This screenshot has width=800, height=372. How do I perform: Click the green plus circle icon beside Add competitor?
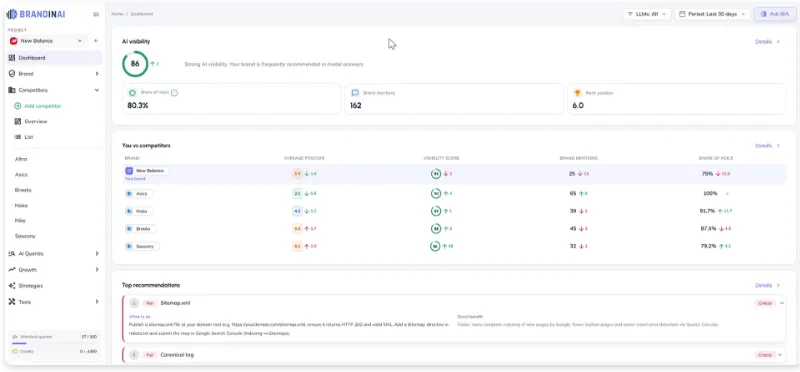point(18,106)
